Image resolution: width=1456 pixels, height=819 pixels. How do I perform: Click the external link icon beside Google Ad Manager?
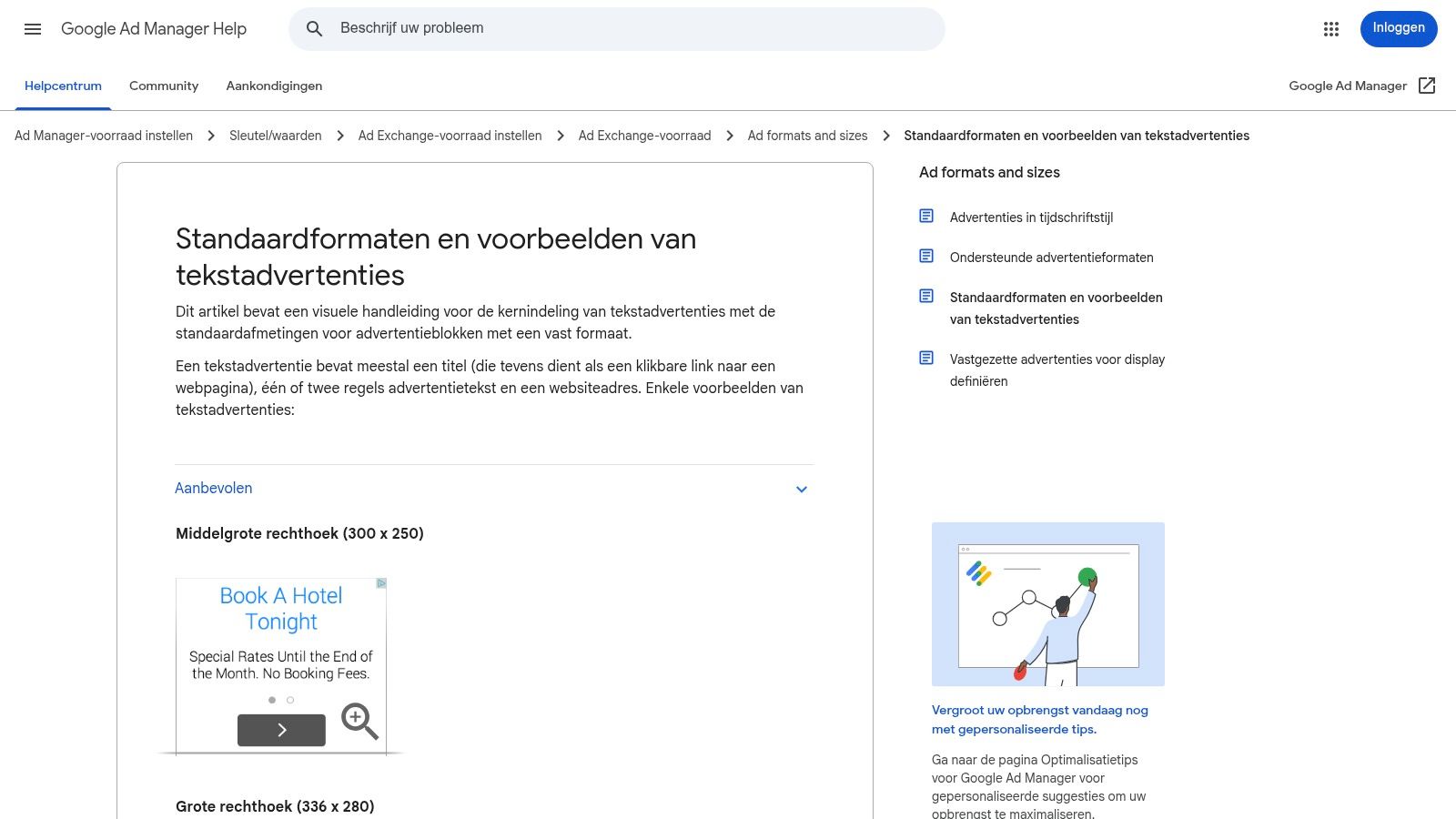coord(1427,86)
